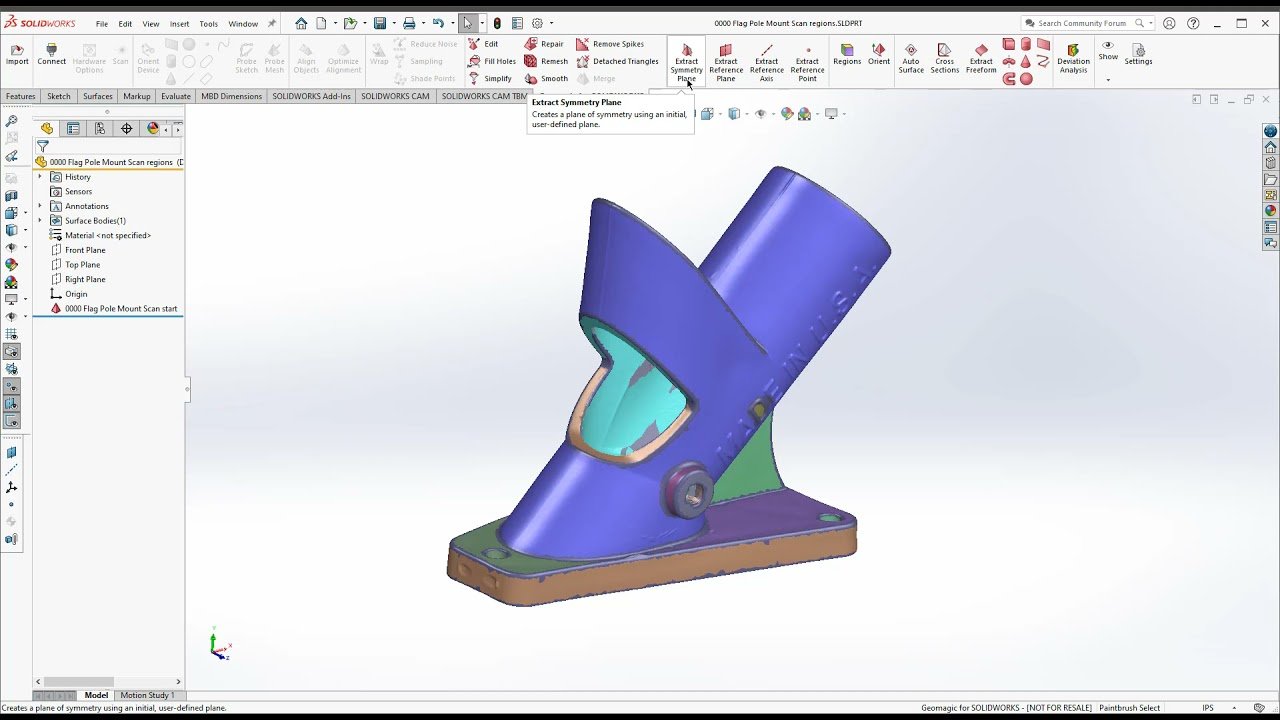
Task: Expand the Surface Bodies(1) node
Action: (x=40, y=221)
